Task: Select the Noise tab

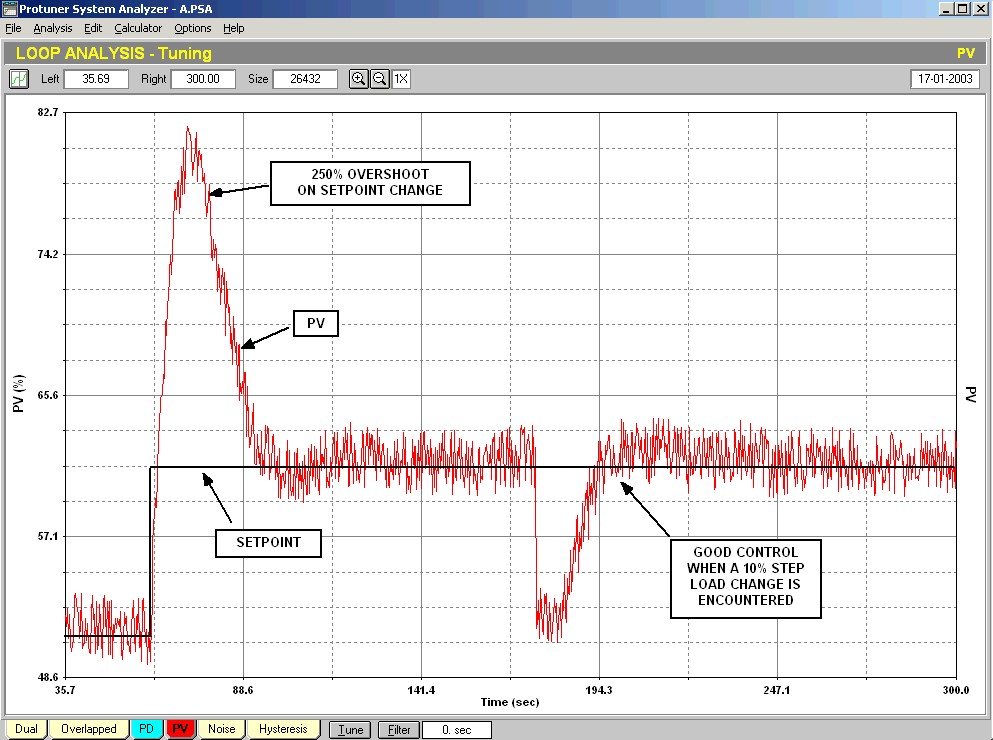Action: 221,729
